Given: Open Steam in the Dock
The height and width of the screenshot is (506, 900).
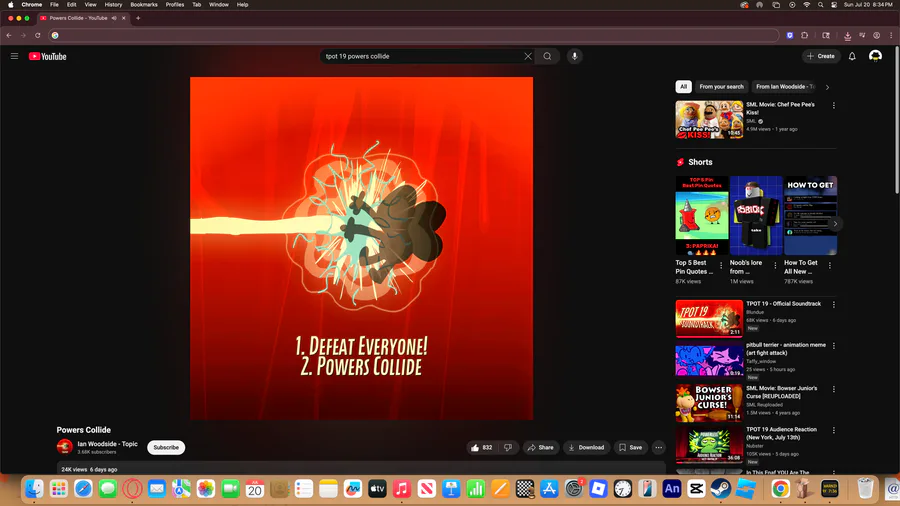Looking at the screenshot, I should coord(721,489).
